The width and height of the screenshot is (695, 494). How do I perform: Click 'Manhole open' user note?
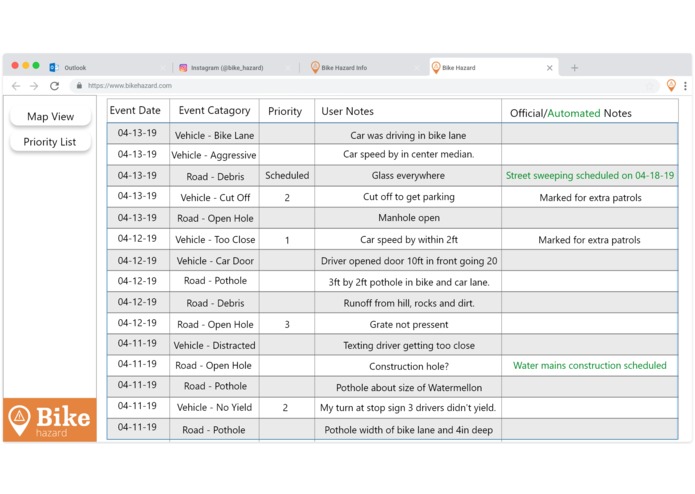pyautogui.click(x=409, y=218)
